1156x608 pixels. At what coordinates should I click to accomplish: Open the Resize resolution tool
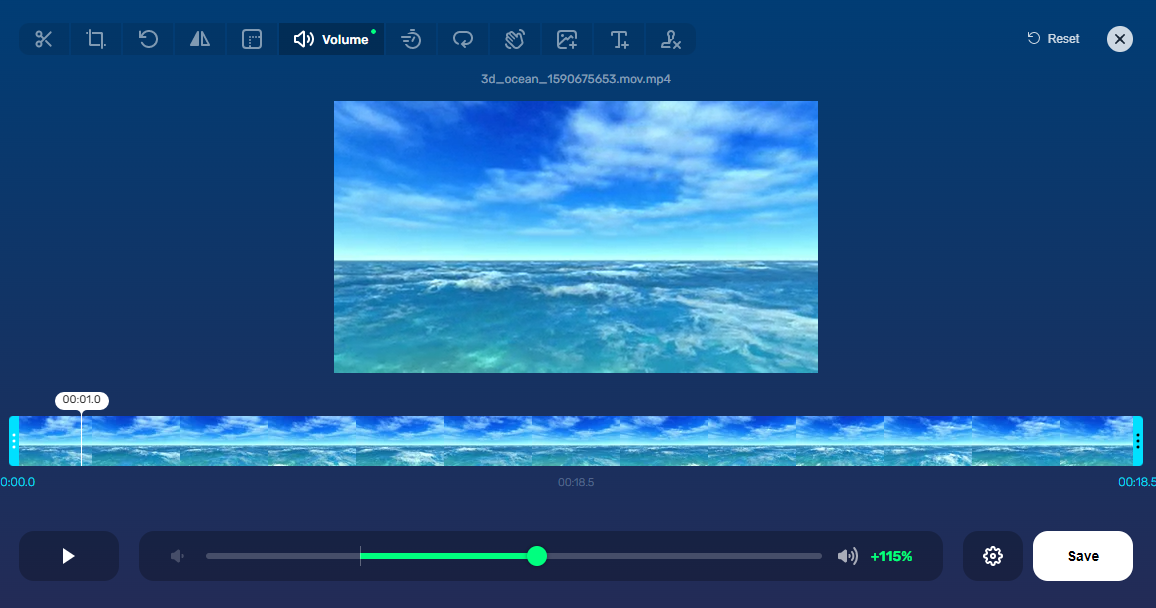[x=252, y=39]
